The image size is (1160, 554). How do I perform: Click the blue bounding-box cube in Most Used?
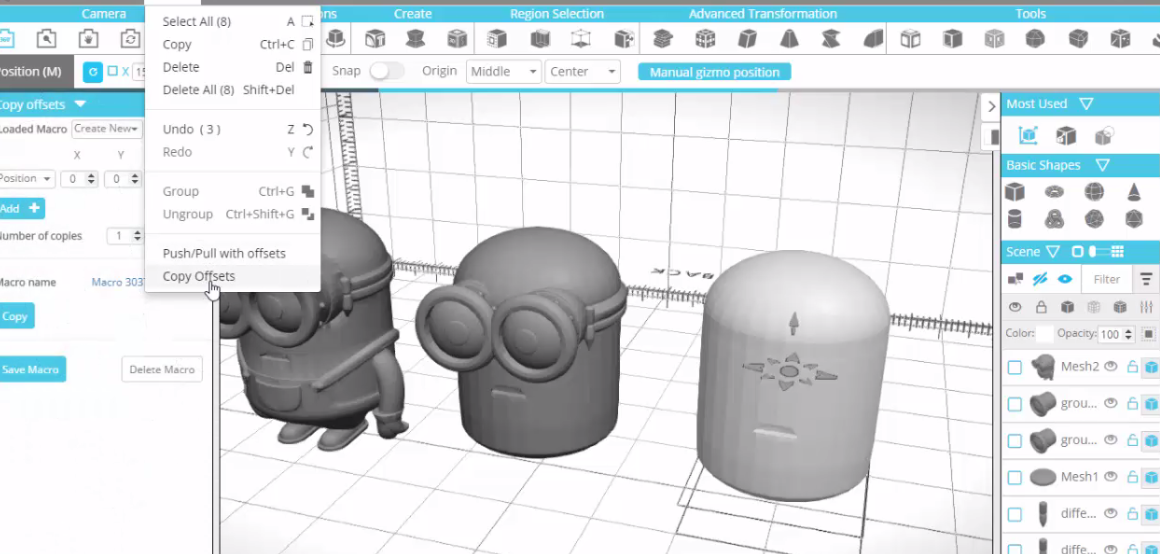coord(1027,135)
